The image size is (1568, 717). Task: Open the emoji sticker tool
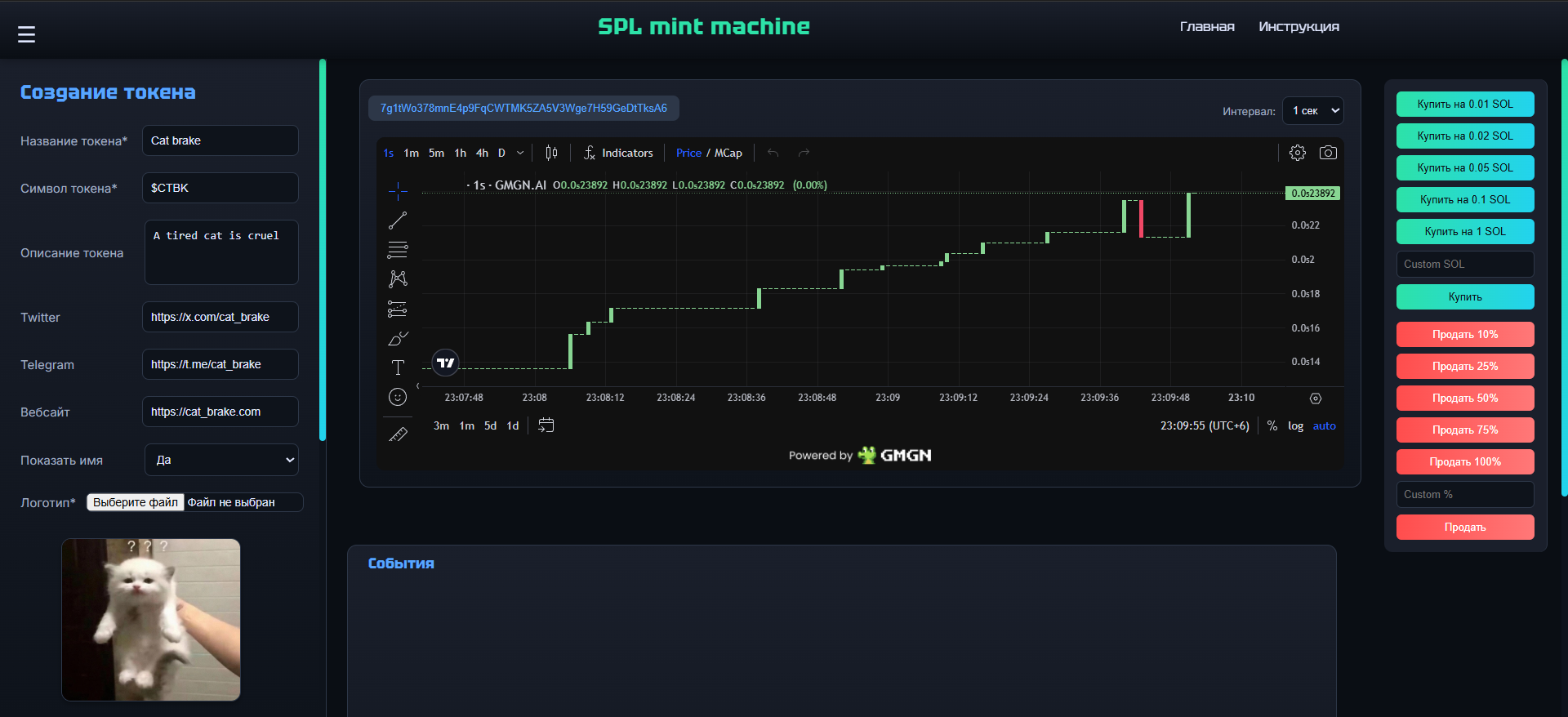398,397
